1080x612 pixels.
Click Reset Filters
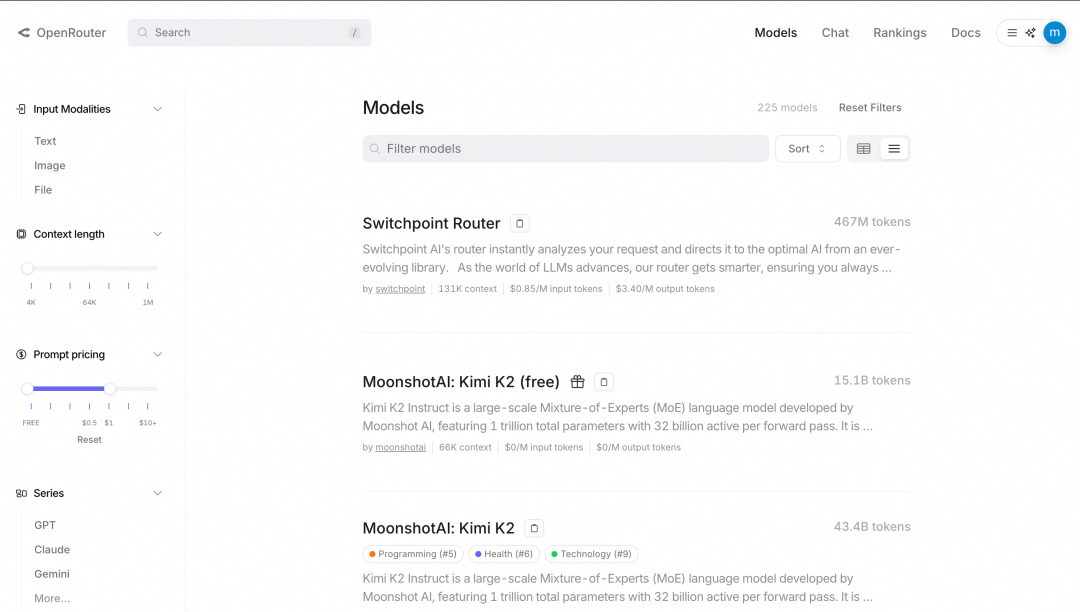pos(870,108)
